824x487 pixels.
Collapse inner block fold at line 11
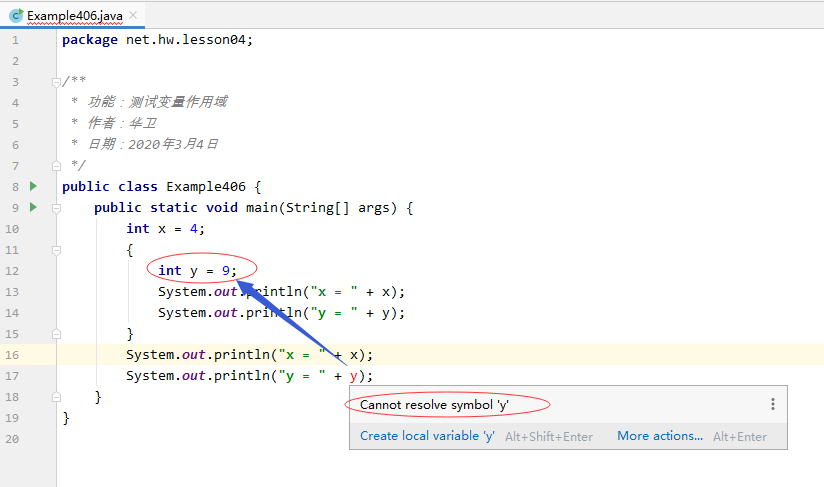pyautogui.click(x=56, y=250)
